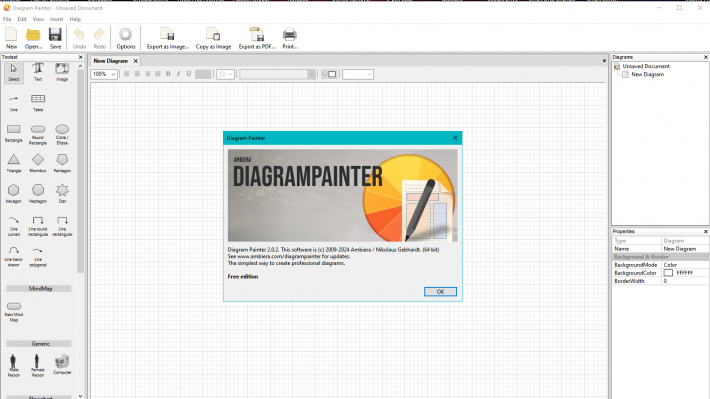The height and width of the screenshot is (399, 710).
Task: Select the Heptagon shape tool
Action: pos(38,194)
